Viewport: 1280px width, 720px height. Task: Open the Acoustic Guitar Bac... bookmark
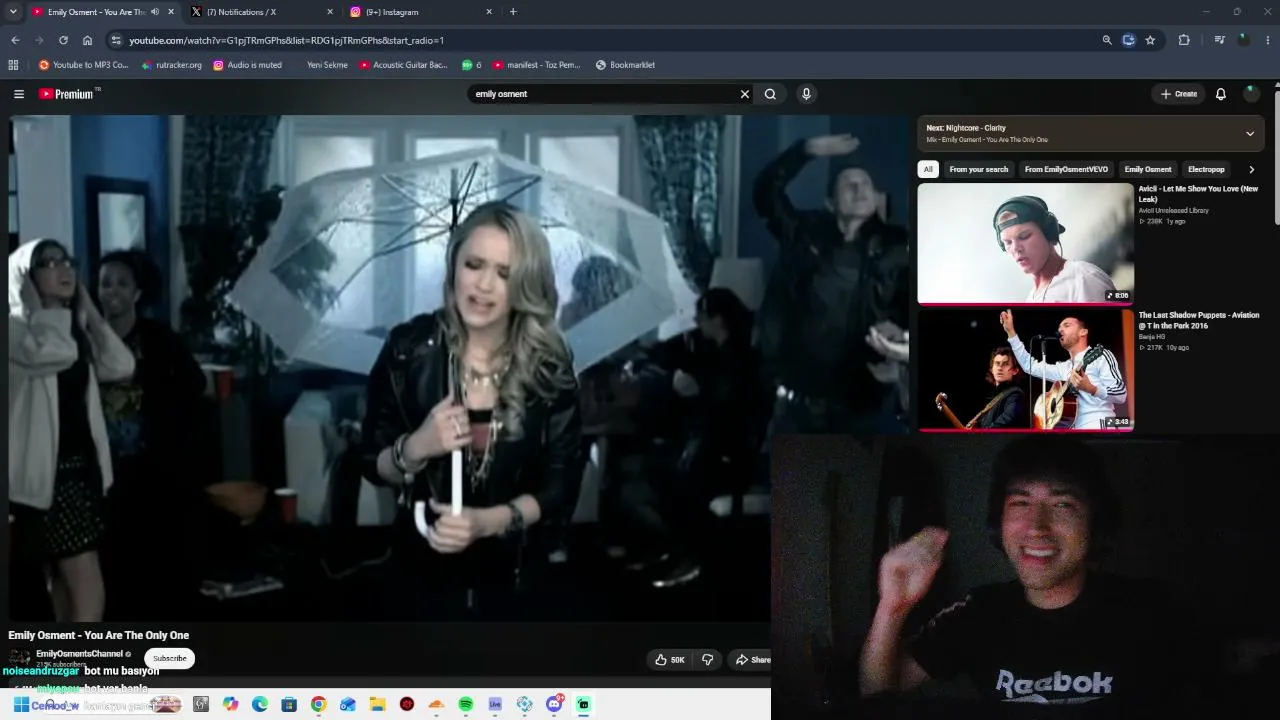tap(404, 65)
